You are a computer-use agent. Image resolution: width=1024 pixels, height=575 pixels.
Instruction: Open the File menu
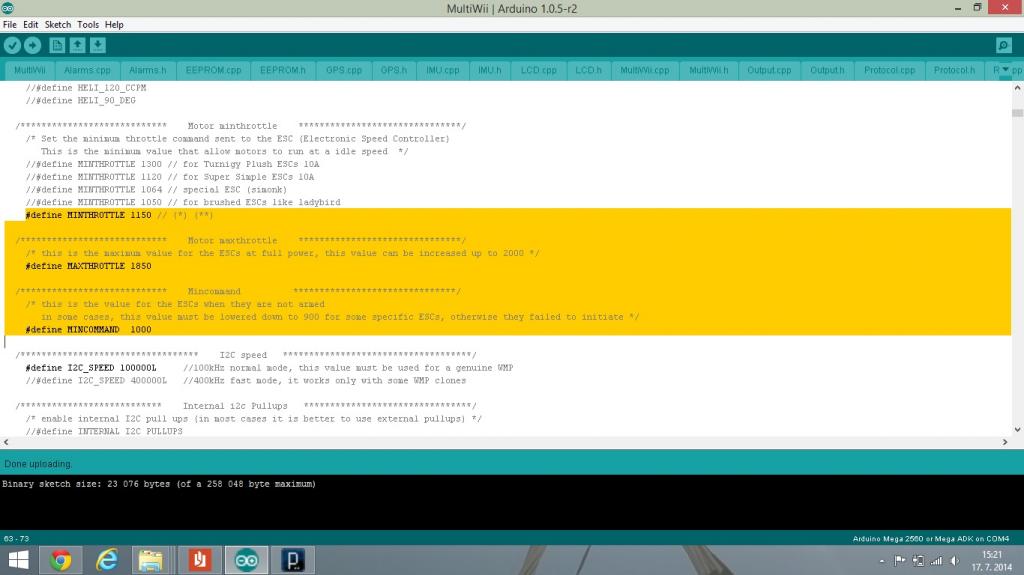pos(10,24)
